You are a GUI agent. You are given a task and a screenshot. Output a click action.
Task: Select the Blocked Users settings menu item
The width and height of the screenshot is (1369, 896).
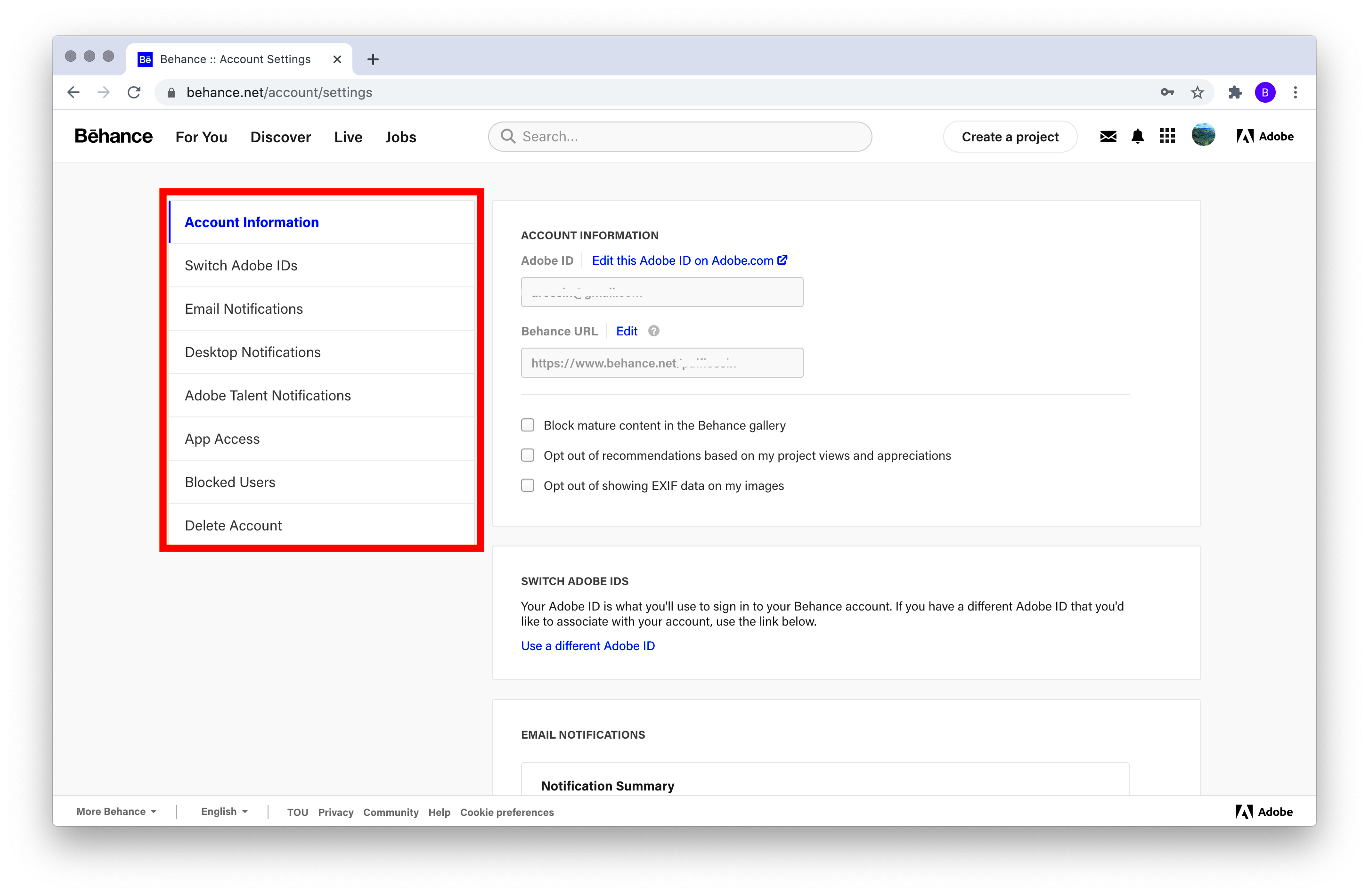(x=230, y=482)
